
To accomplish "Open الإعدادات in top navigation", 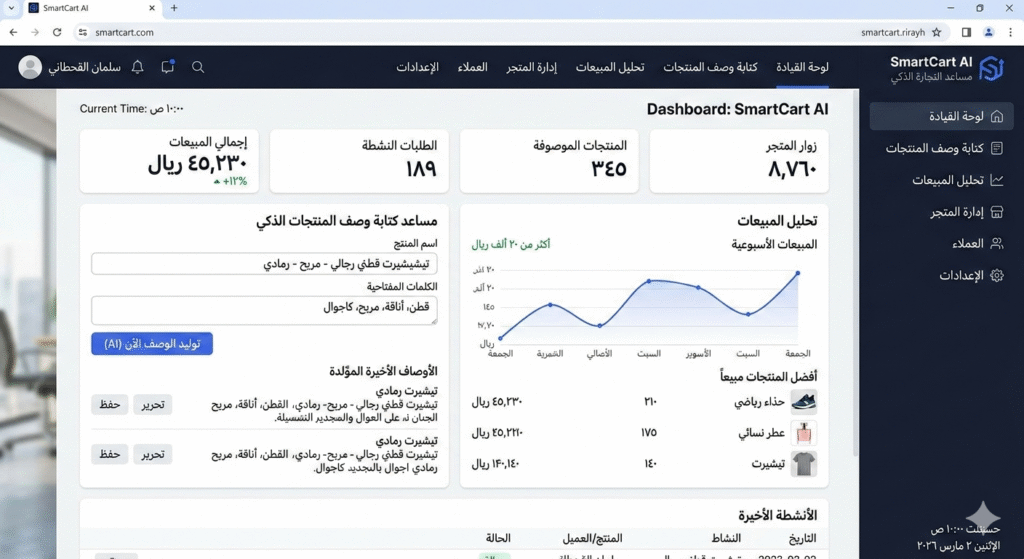I will click(x=417, y=67).
